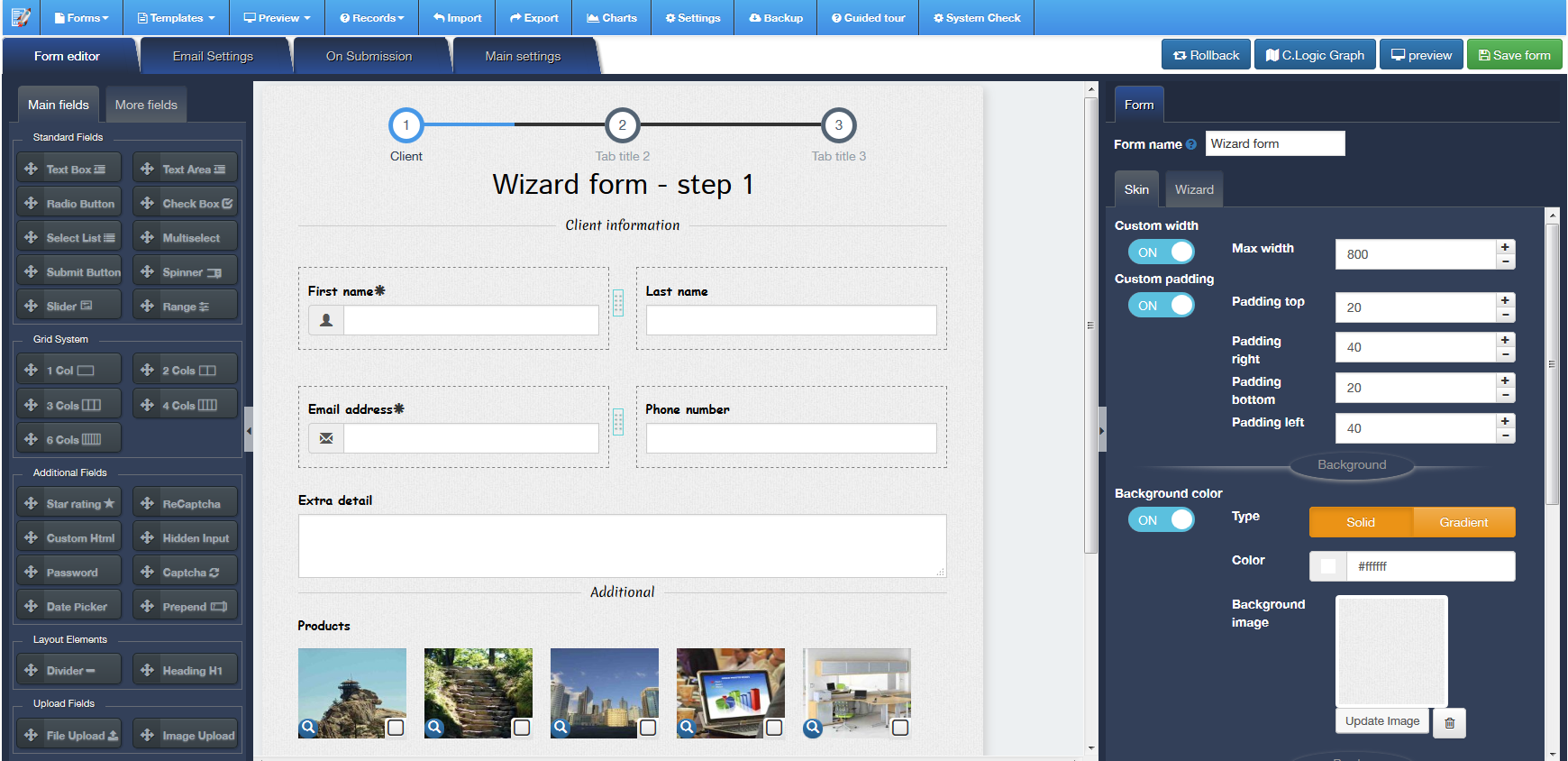
Task: Zoom the city skyline product image magnifier
Action: (x=561, y=727)
